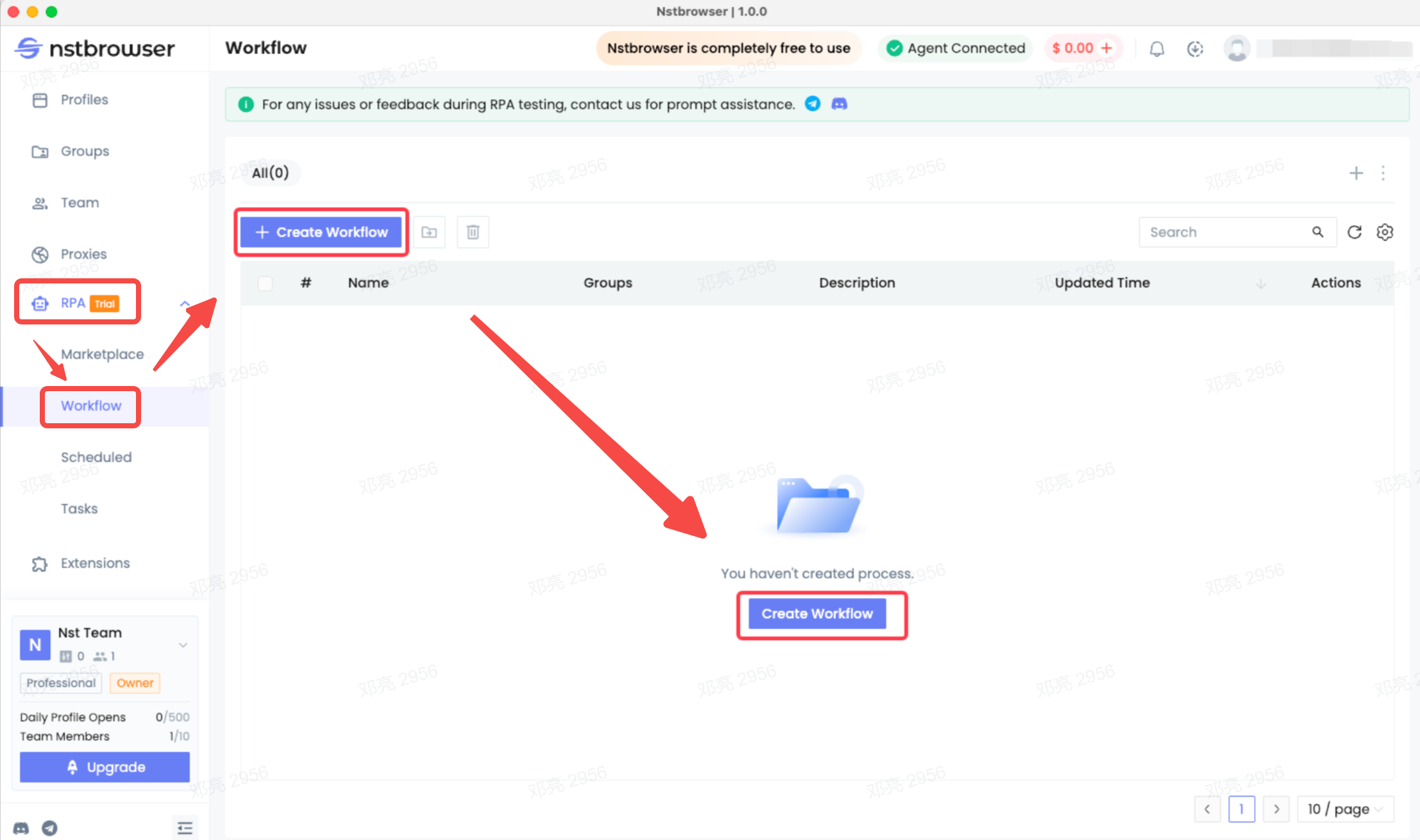Screen dimensions: 1420x840
Task: Click the Upgrade button
Action: point(104,768)
